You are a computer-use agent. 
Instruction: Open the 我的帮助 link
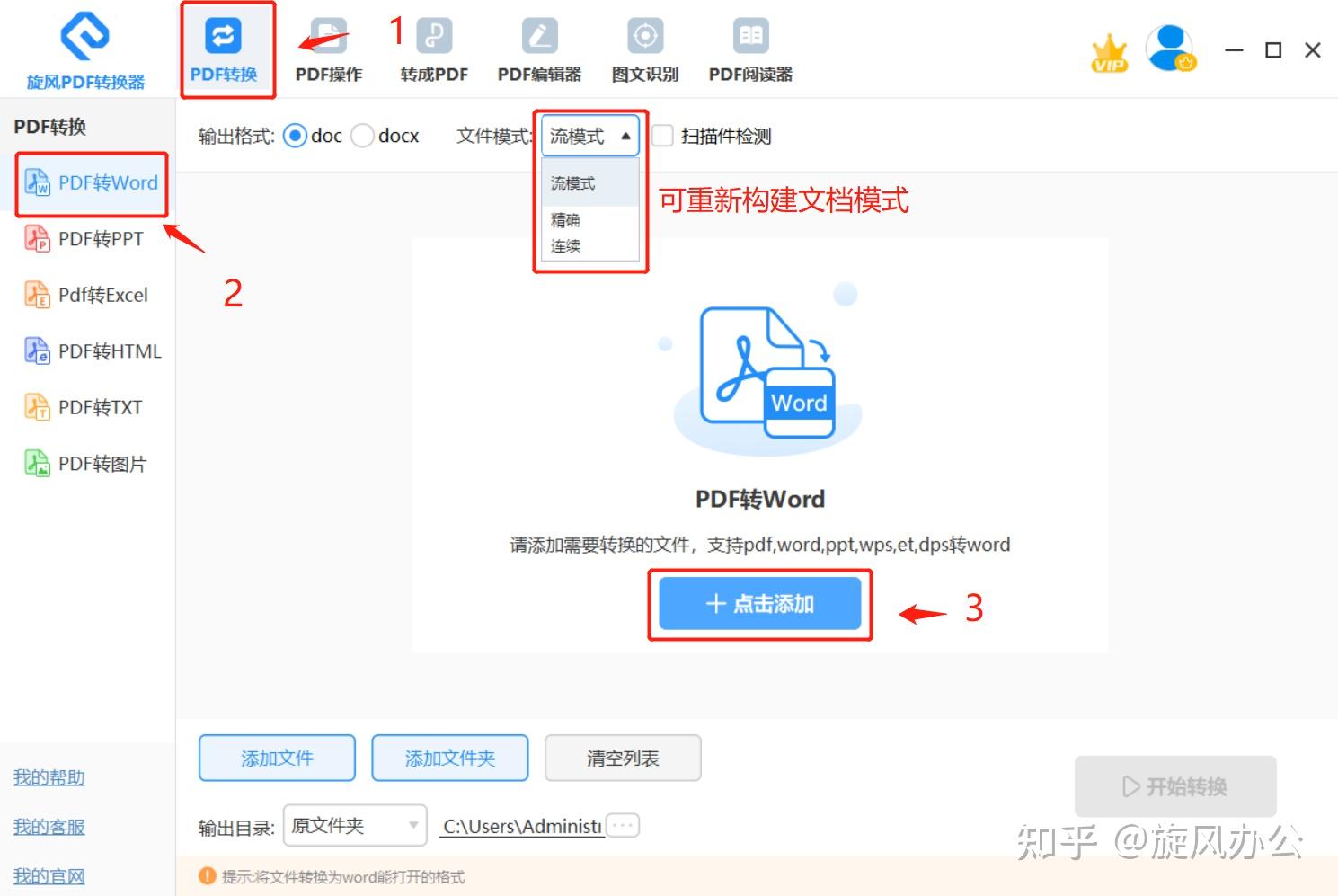point(49,777)
